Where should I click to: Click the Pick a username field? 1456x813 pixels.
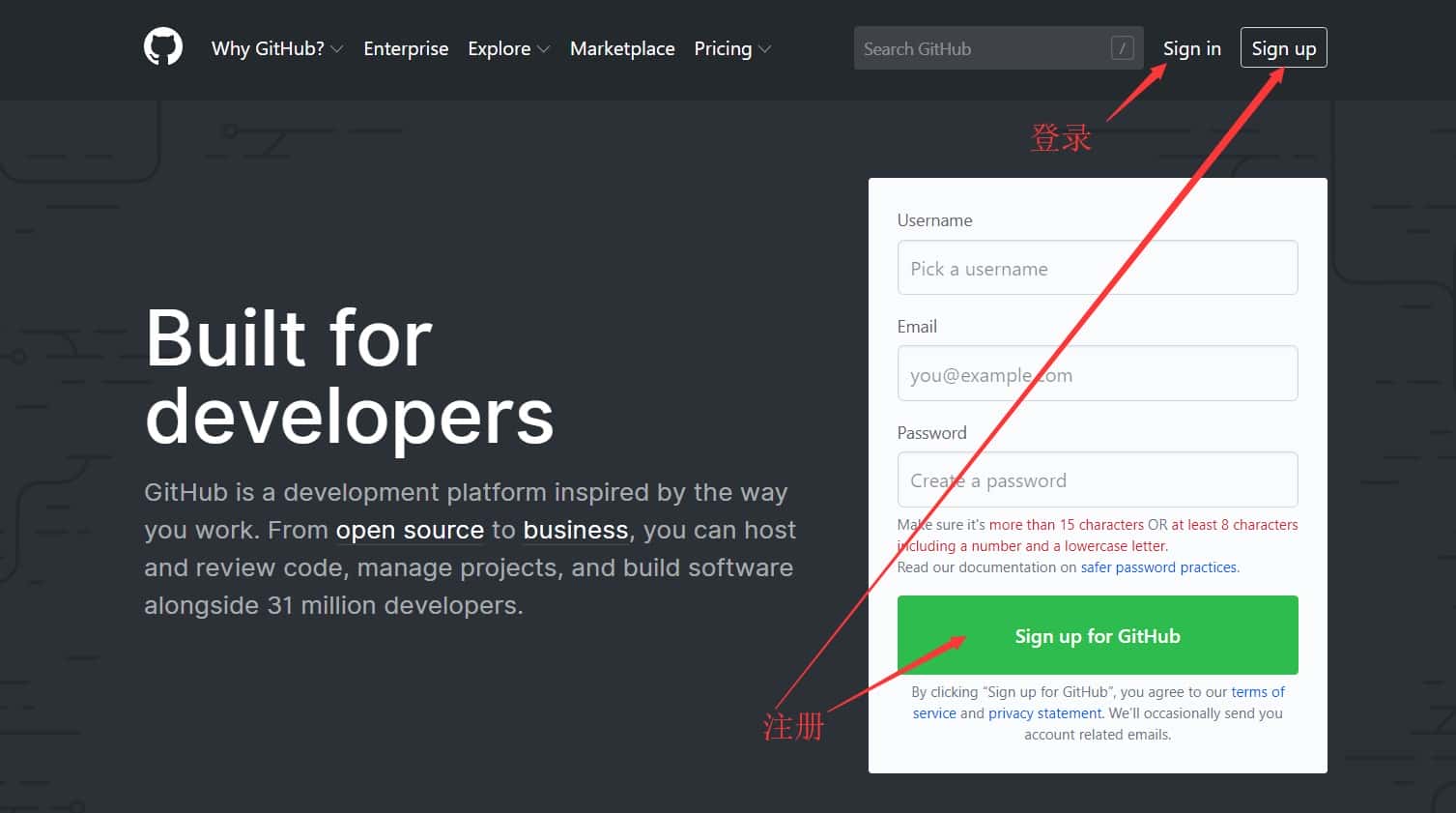tap(1097, 268)
